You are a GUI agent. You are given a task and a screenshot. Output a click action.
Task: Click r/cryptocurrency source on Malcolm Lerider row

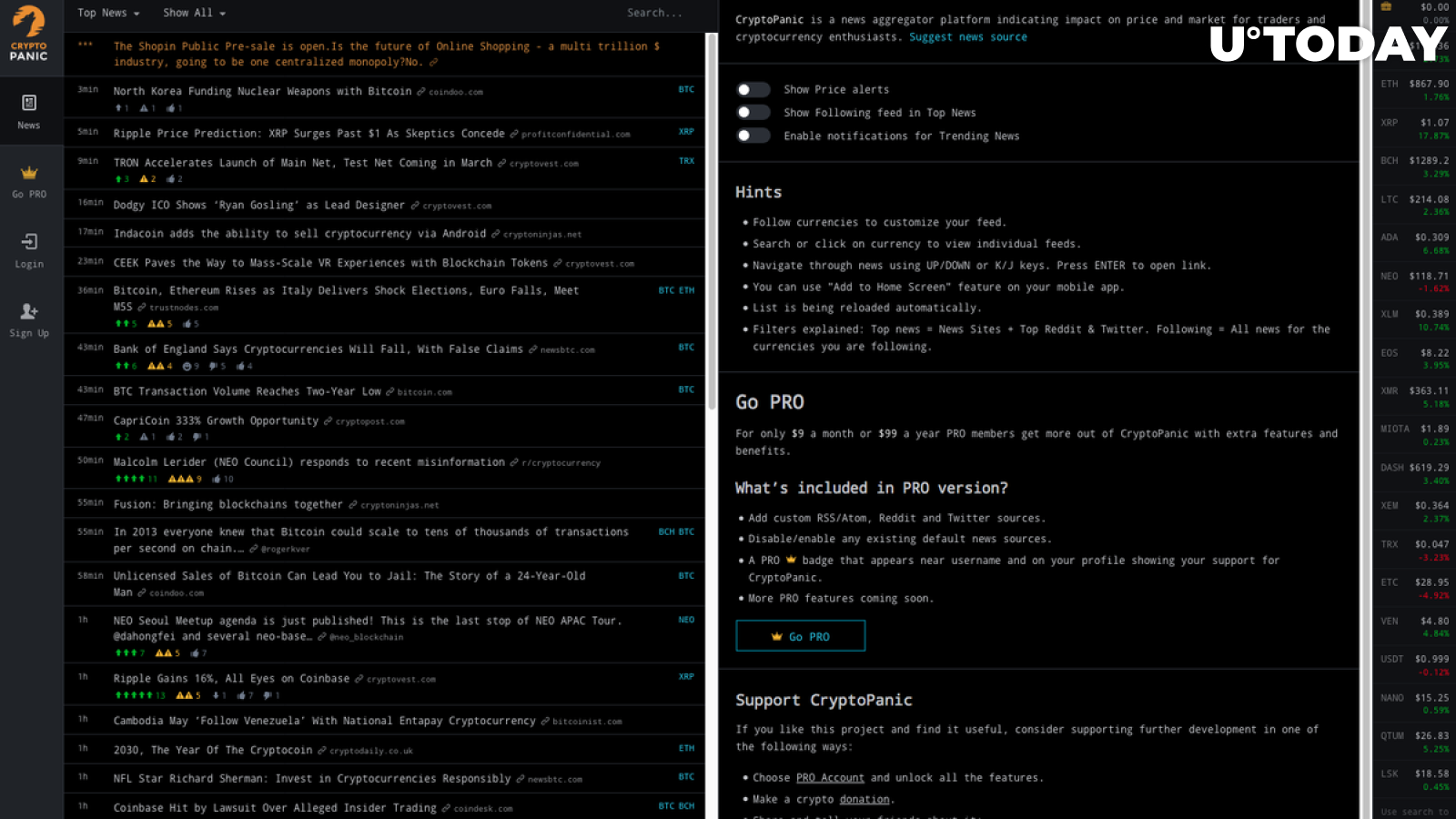(561, 463)
